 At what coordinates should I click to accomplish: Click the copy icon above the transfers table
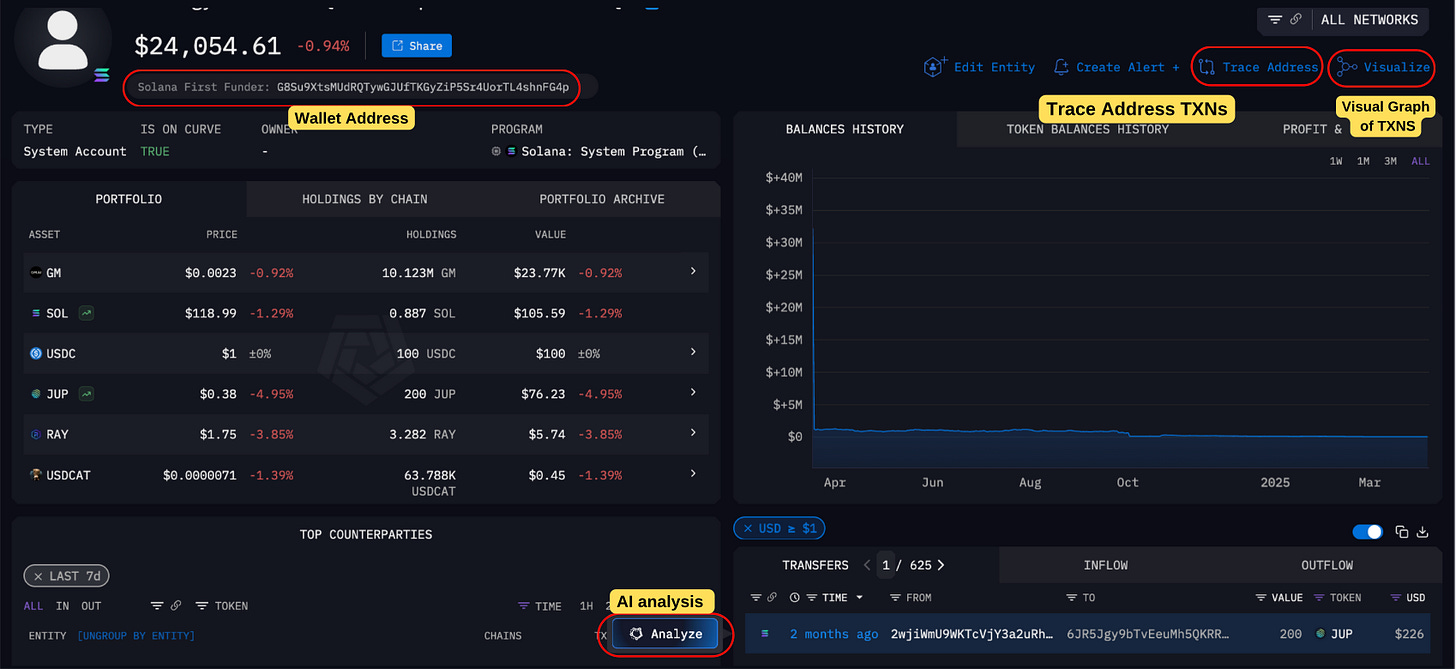click(x=1402, y=532)
